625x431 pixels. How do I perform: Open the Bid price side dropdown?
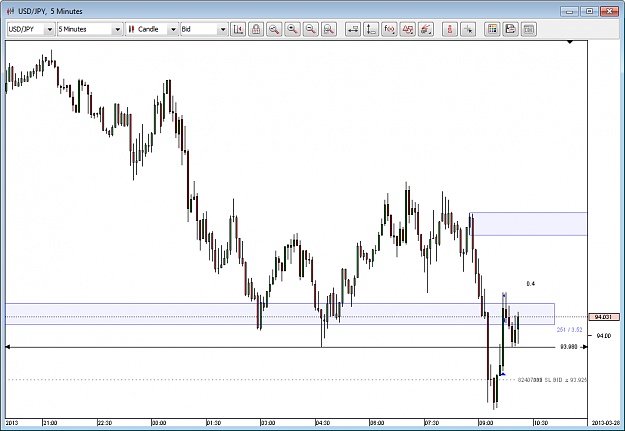[x=204, y=29]
